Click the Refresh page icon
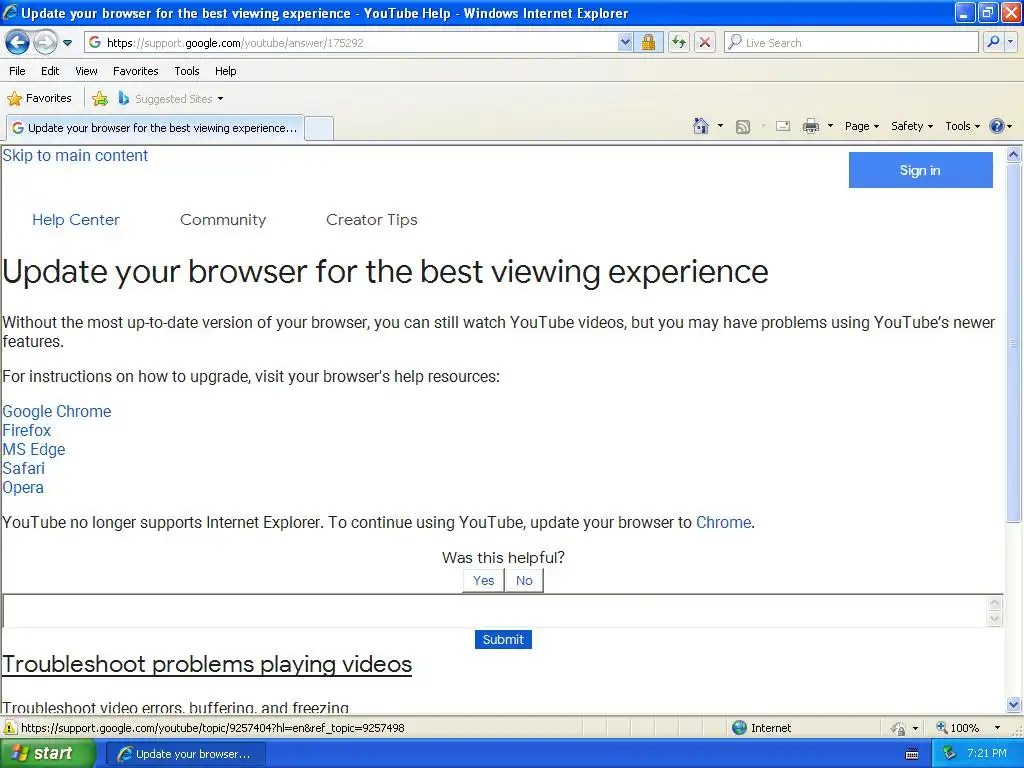 679,43
